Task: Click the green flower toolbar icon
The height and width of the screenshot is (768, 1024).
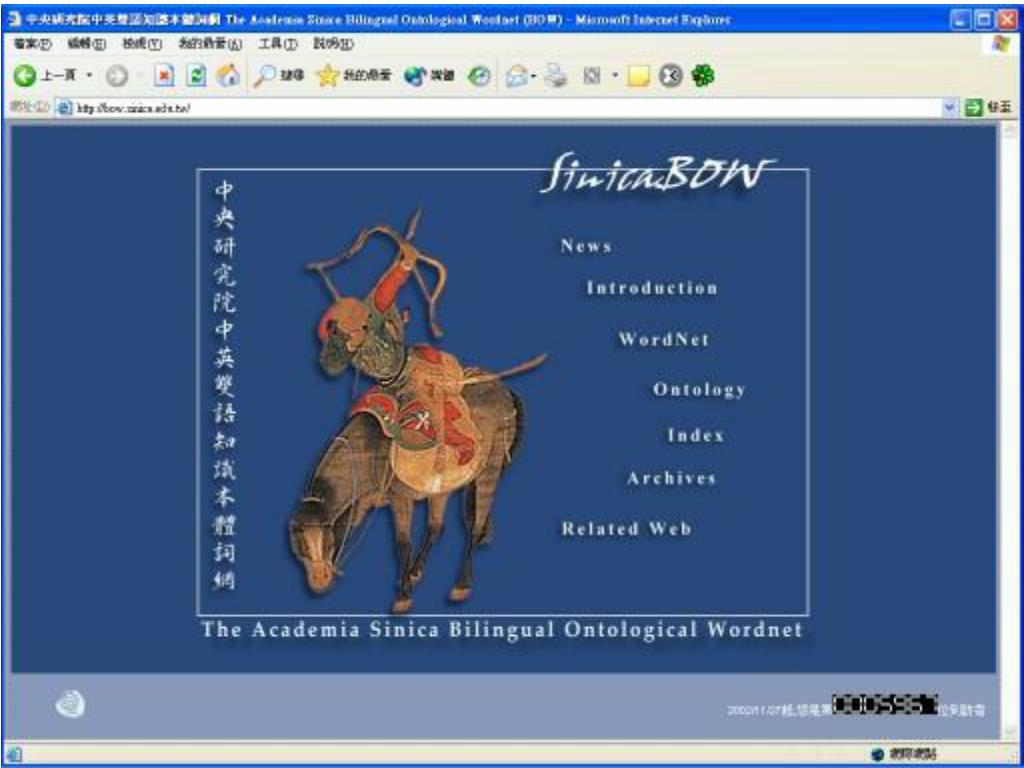Action: click(703, 76)
